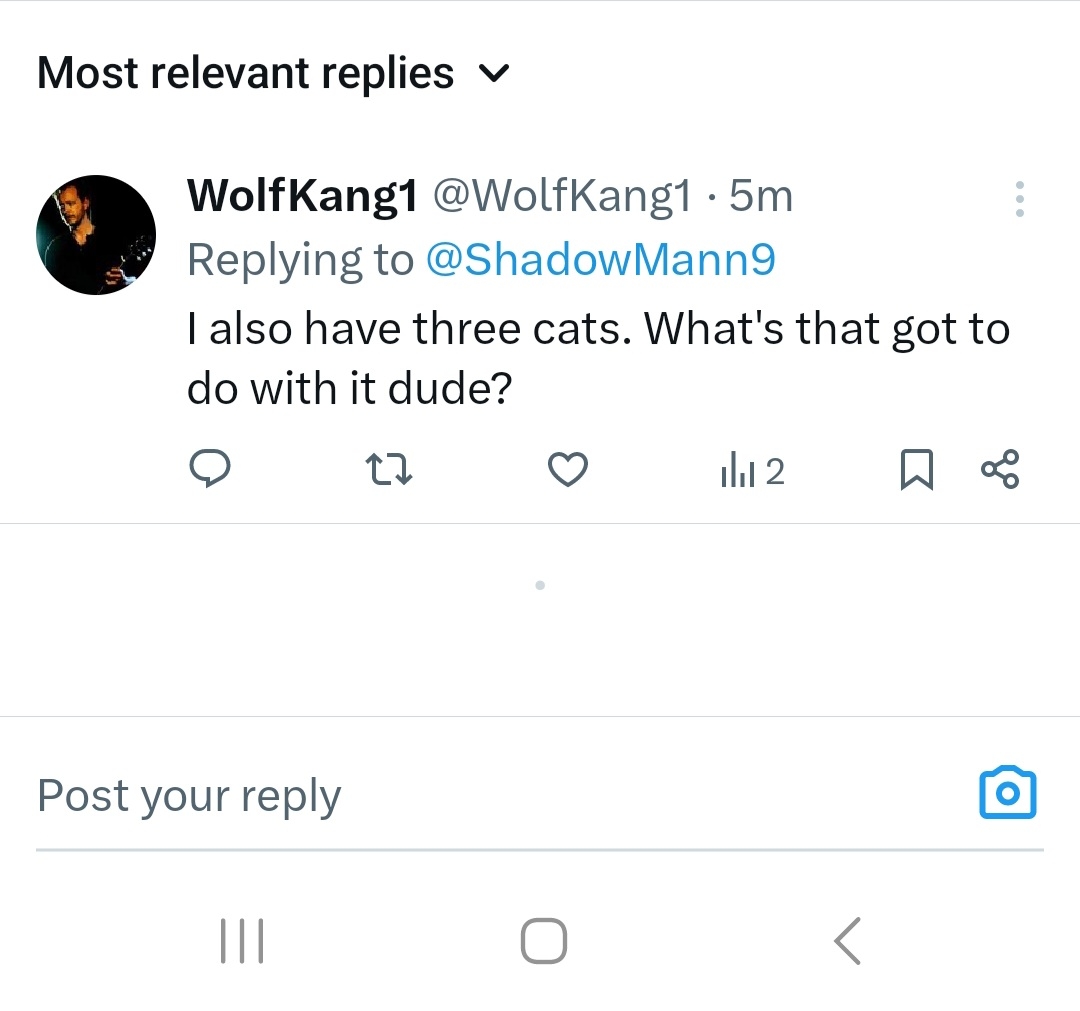Open the @ShadowMann9 mention link
The height and width of the screenshot is (1011, 1080).
click(600, 260)
